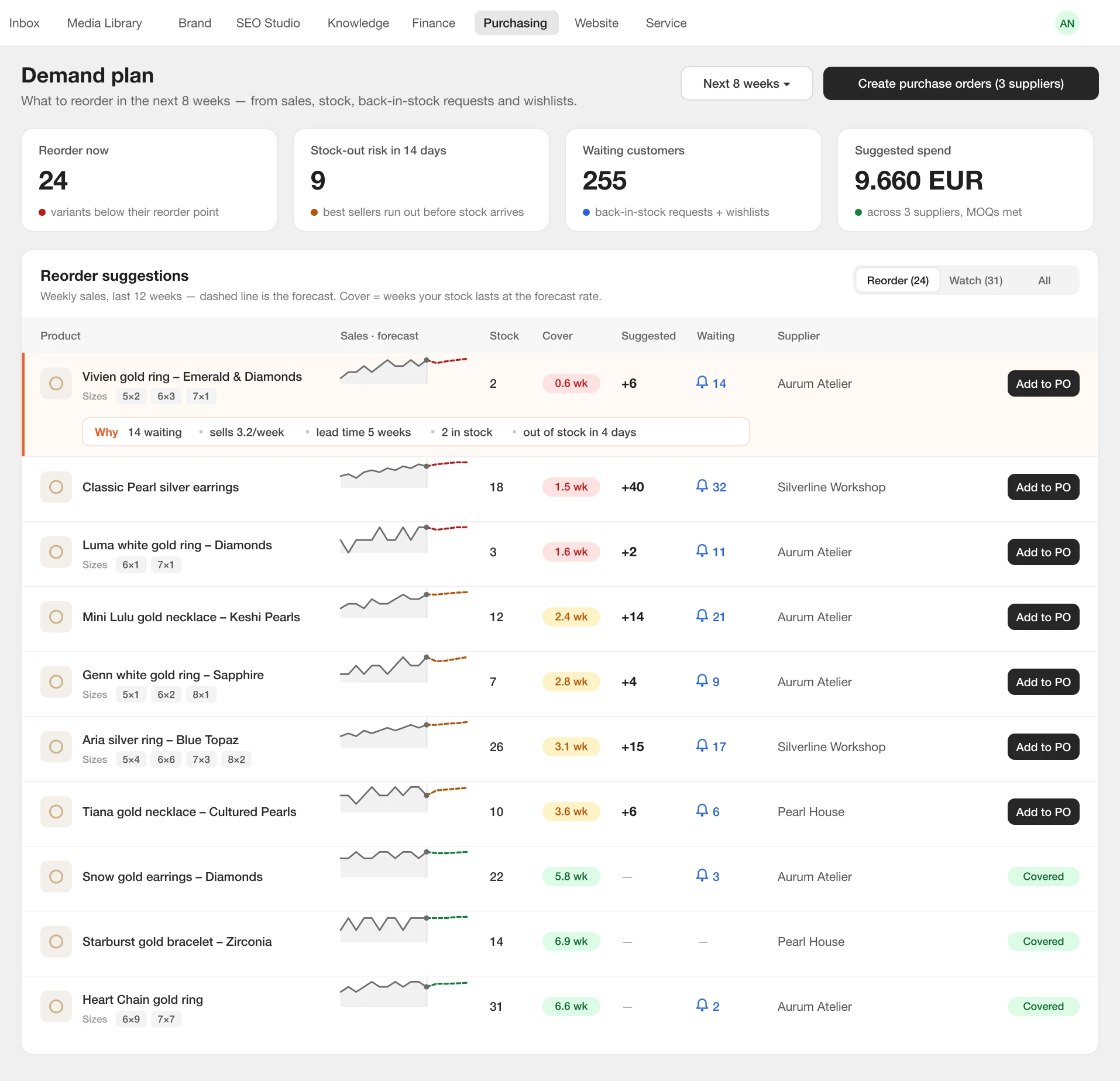
Task: Click the Starburst gold bracelet sales sparkline
Action: tap(404, 928)
